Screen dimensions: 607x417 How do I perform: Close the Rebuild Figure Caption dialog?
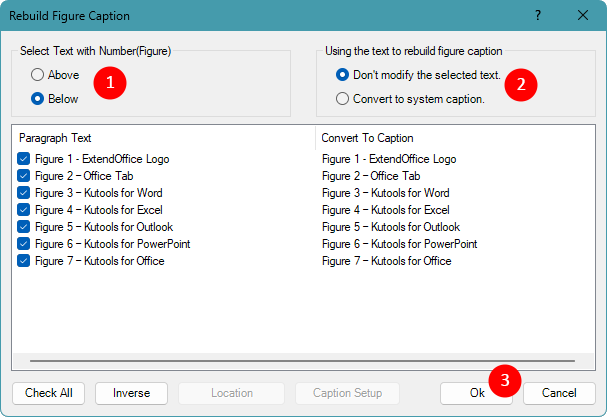[x=583, y=15]
